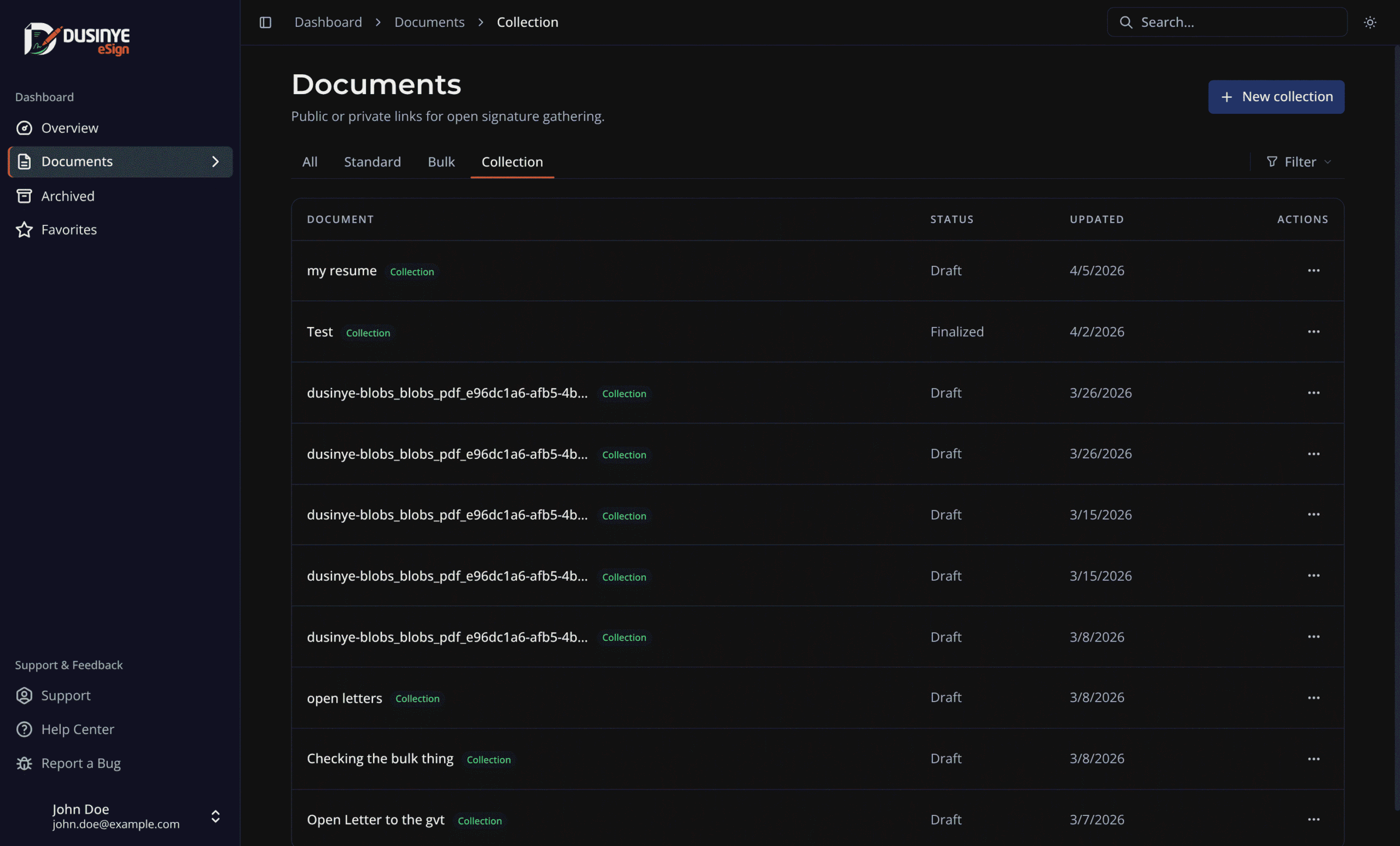Click the Finalized status of Test
This screenshot has width=1400, height=846.
click(957, 332)
